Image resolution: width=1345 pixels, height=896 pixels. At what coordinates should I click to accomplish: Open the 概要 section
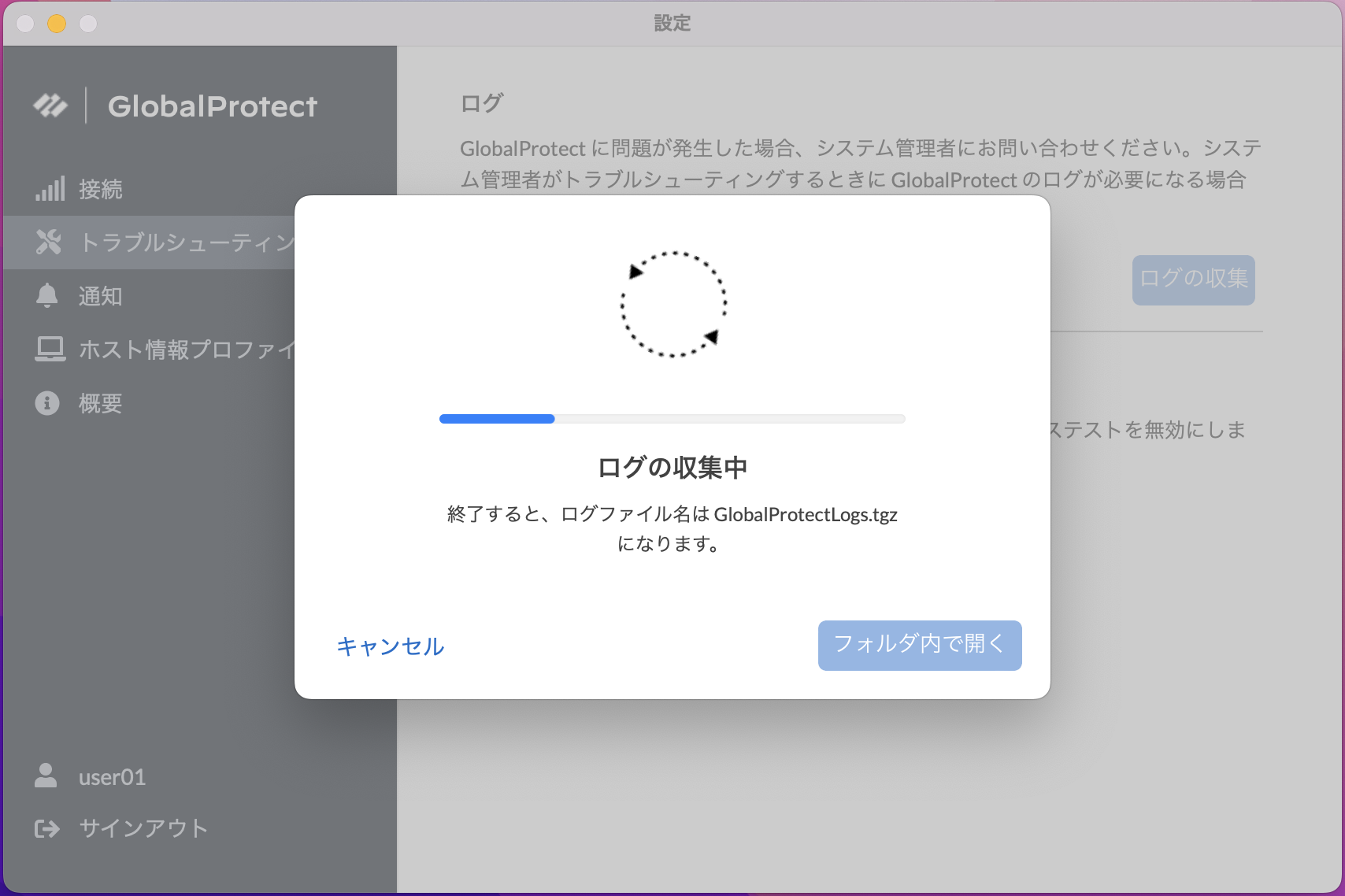[150, 403]
